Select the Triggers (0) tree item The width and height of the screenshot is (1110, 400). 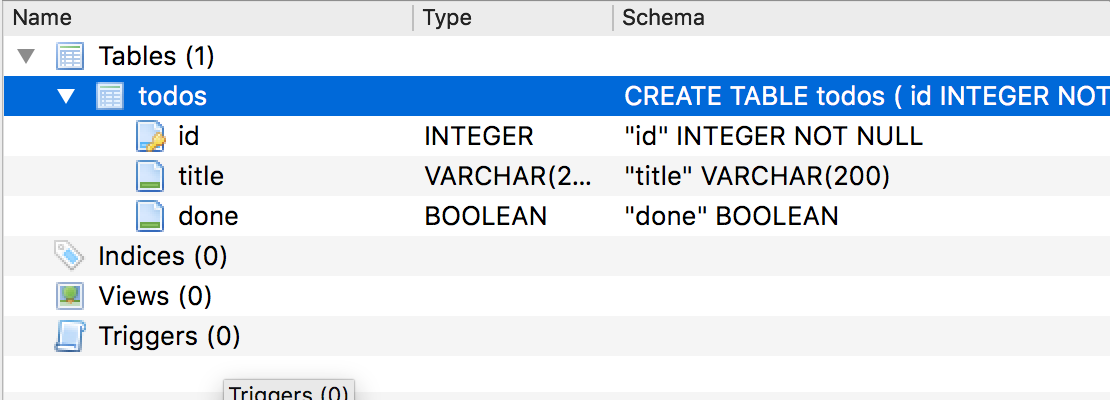[169, 336]
